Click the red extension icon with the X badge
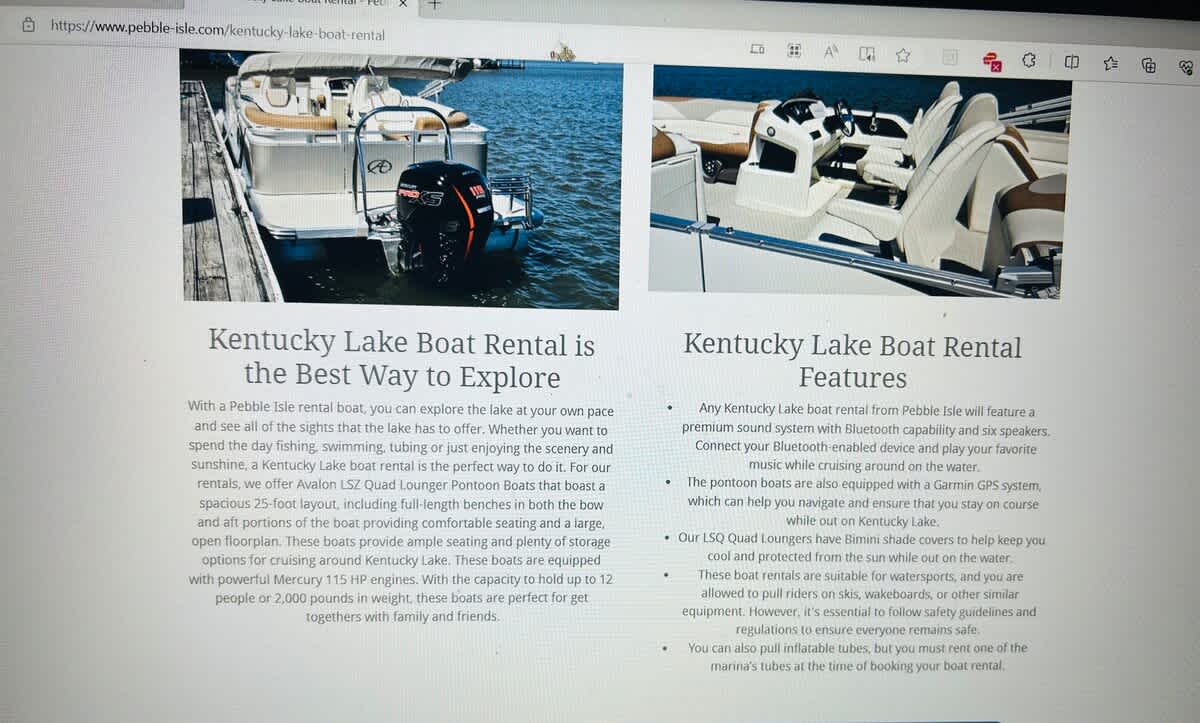The image size is (1200, 723). tap(992, 62)
